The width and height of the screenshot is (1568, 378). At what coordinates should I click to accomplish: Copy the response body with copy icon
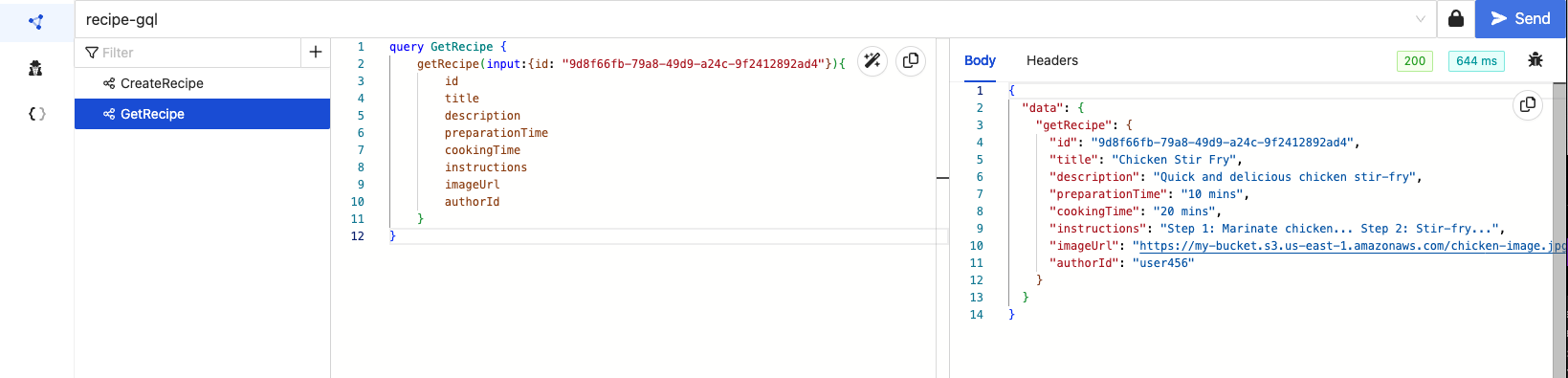tap(1528, 104)
